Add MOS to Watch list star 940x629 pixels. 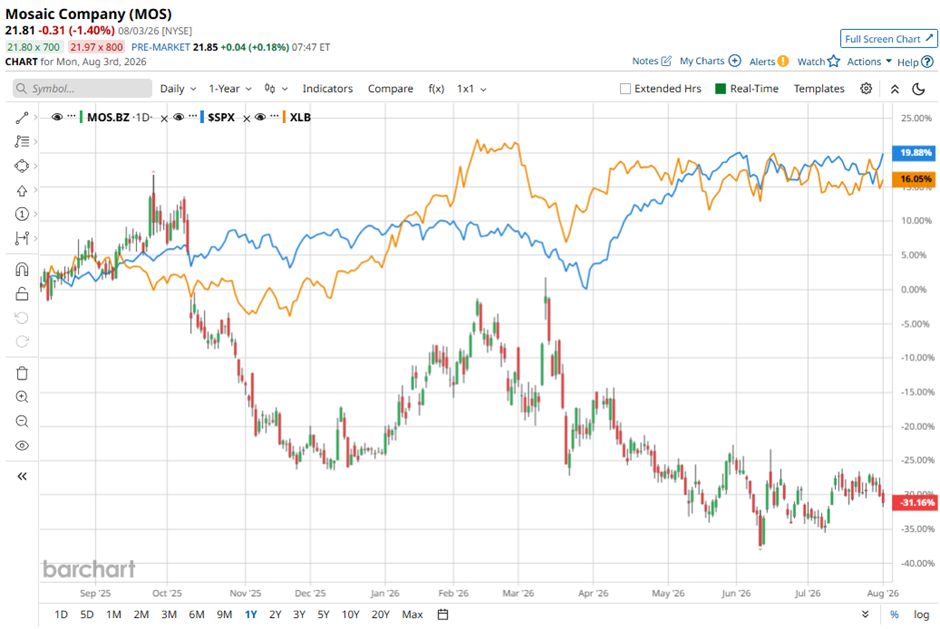833,61
